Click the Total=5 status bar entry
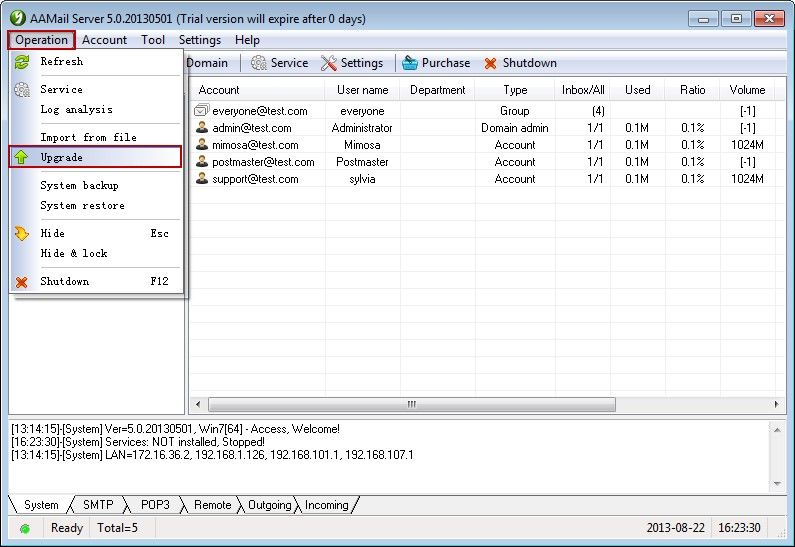 pyautogui.click(x=117, y=528)
